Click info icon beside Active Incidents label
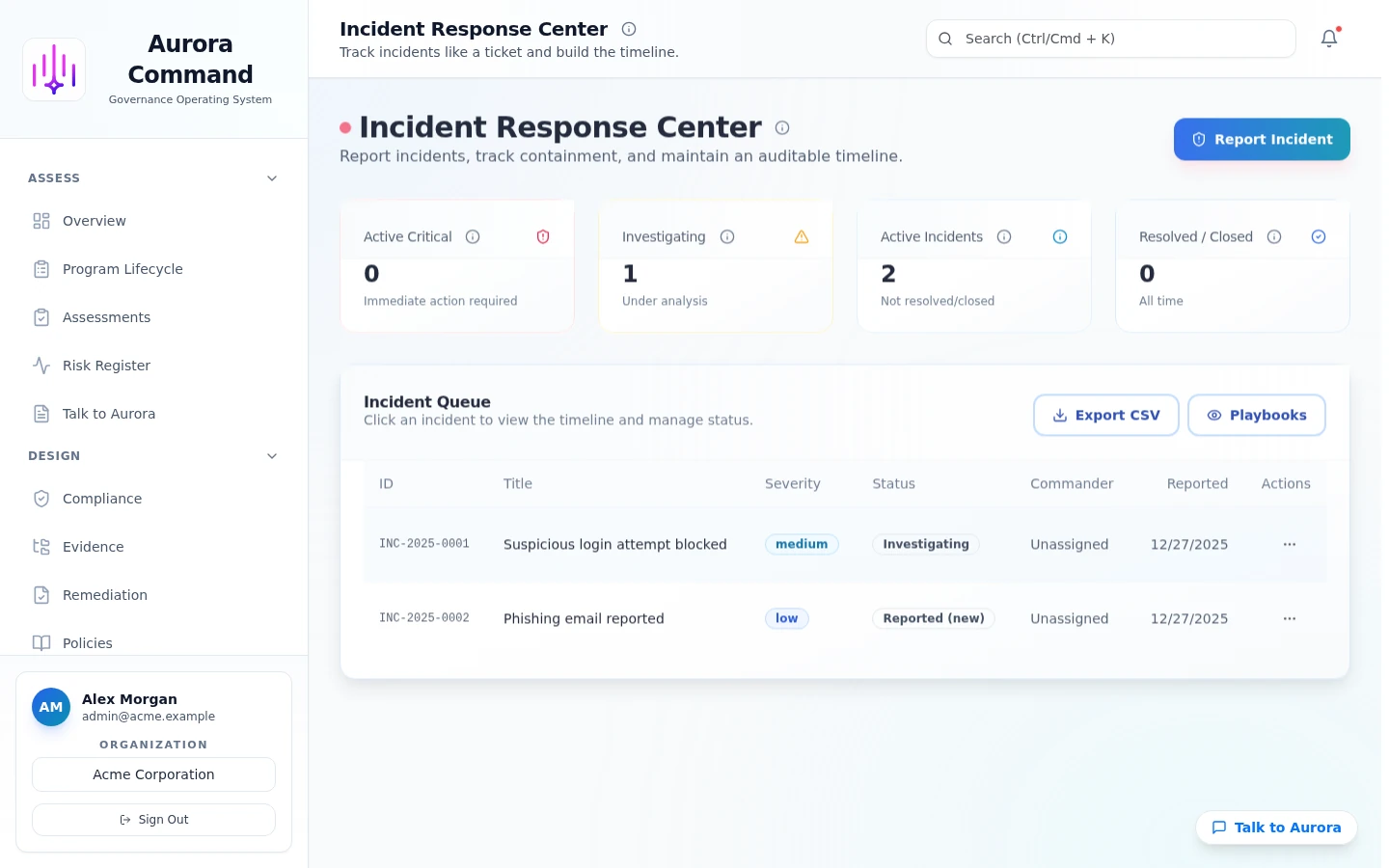This screenshot has width=1389, height=868. click(1004, 237)
